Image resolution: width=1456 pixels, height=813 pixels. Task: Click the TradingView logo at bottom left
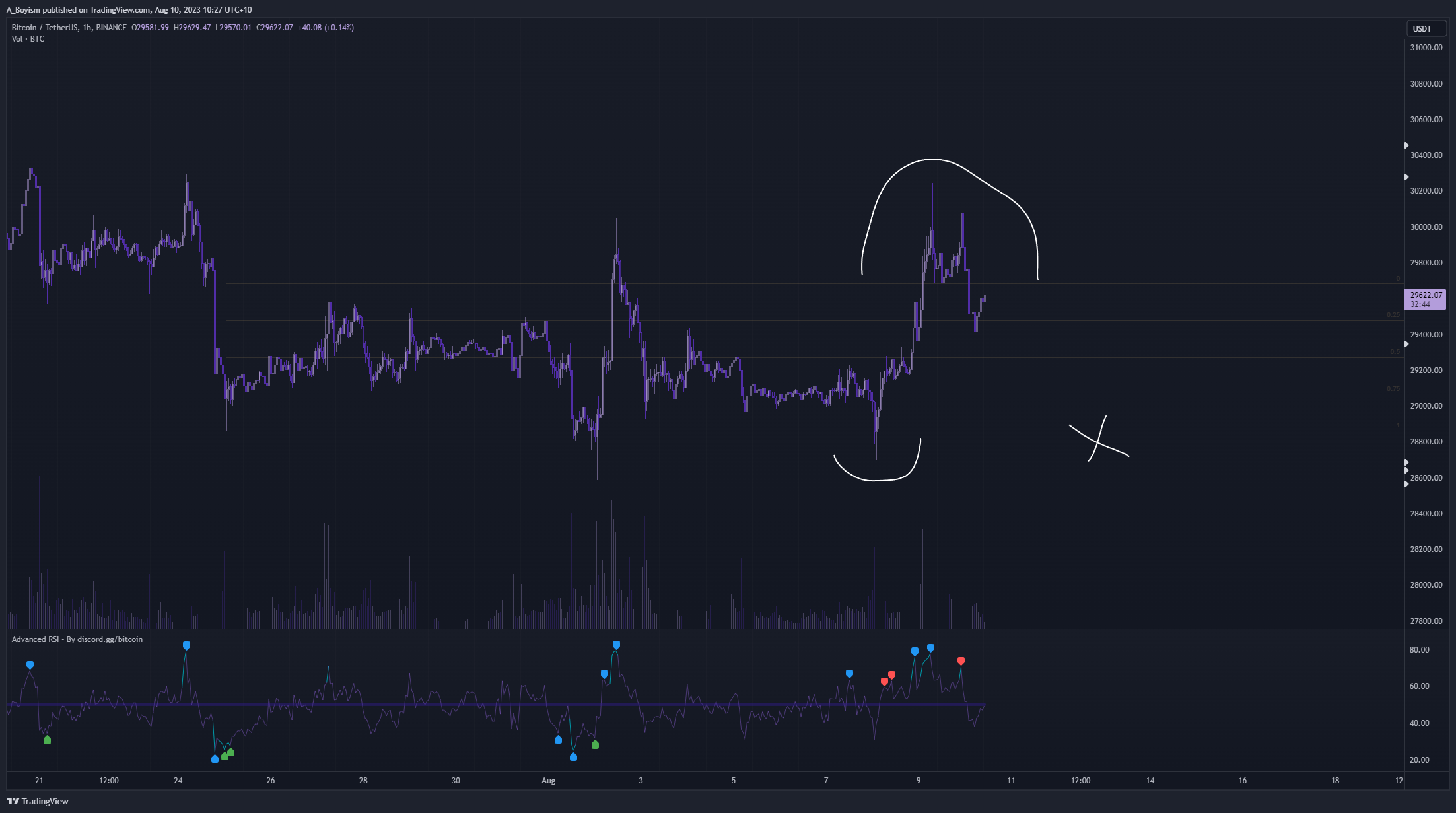tap(38, 801)
